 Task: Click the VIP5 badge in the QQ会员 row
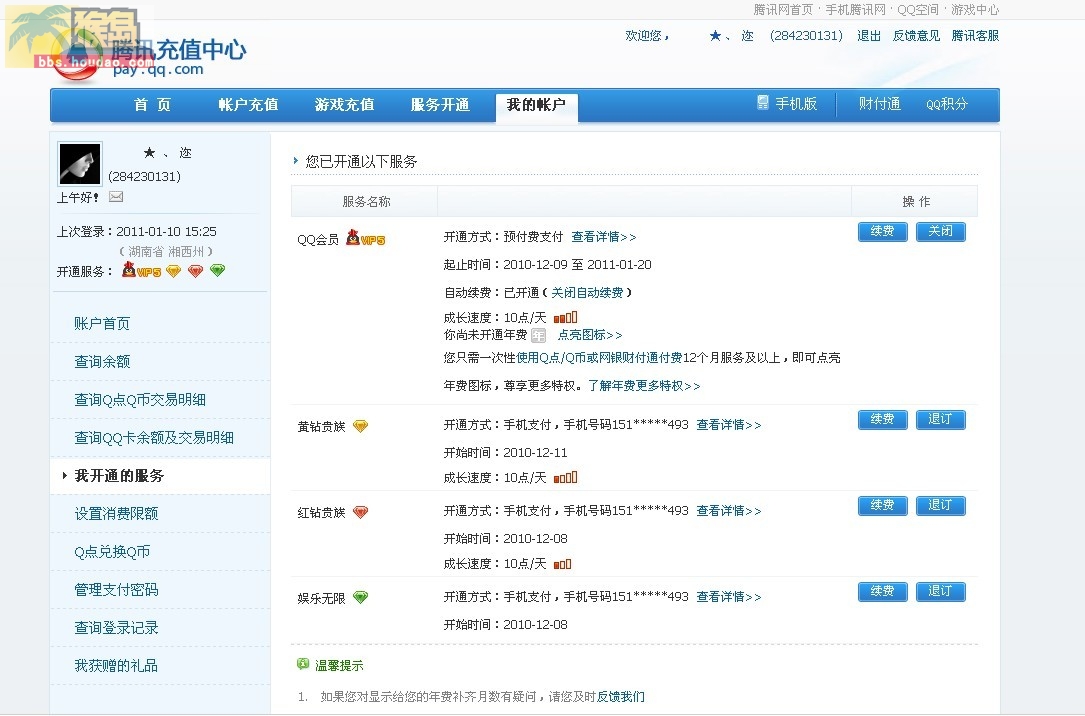[365, 239]
